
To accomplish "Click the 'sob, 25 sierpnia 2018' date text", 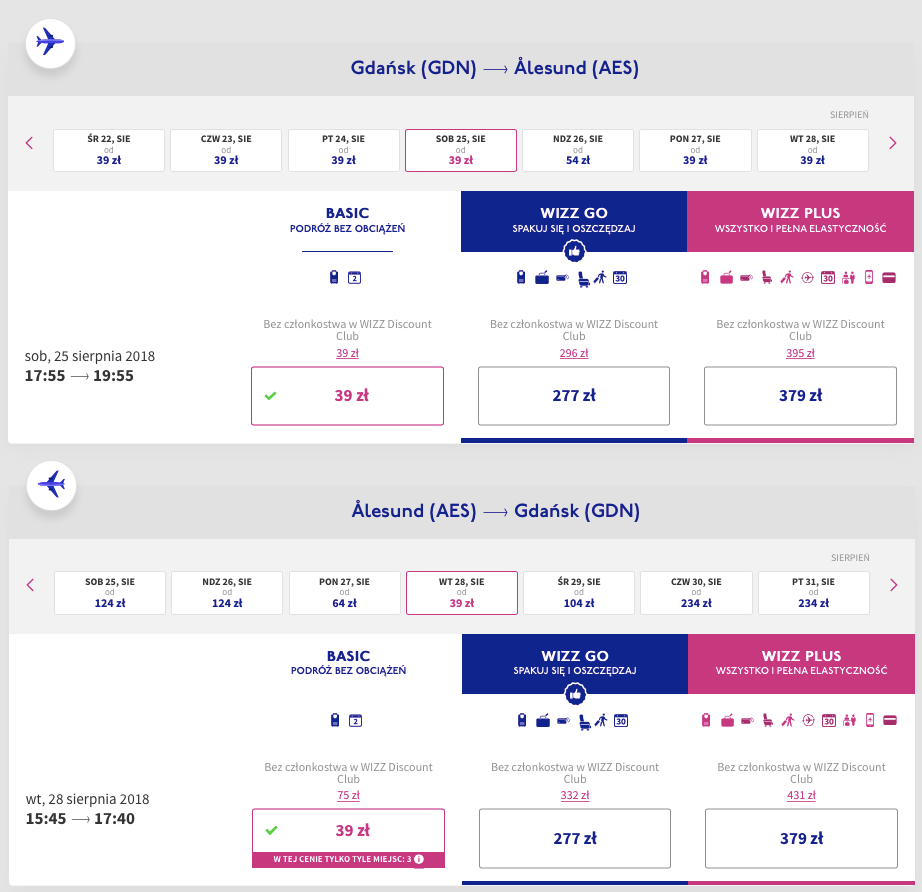I will pos(90,356).
